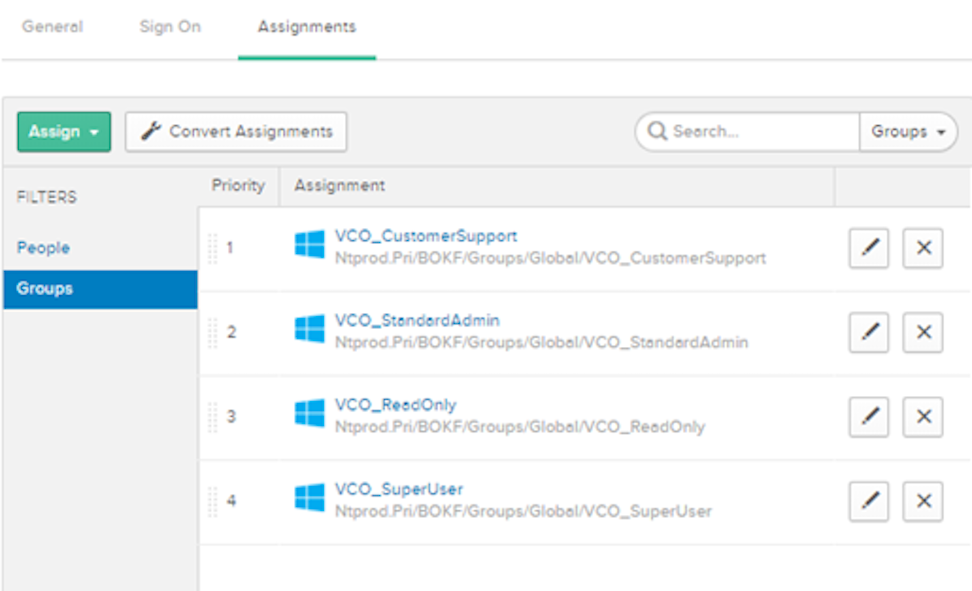The image size is (972, 591).
Task: Edit the VCO_CustomerSupport assignment with pencil icon
Action: point(869,248)
